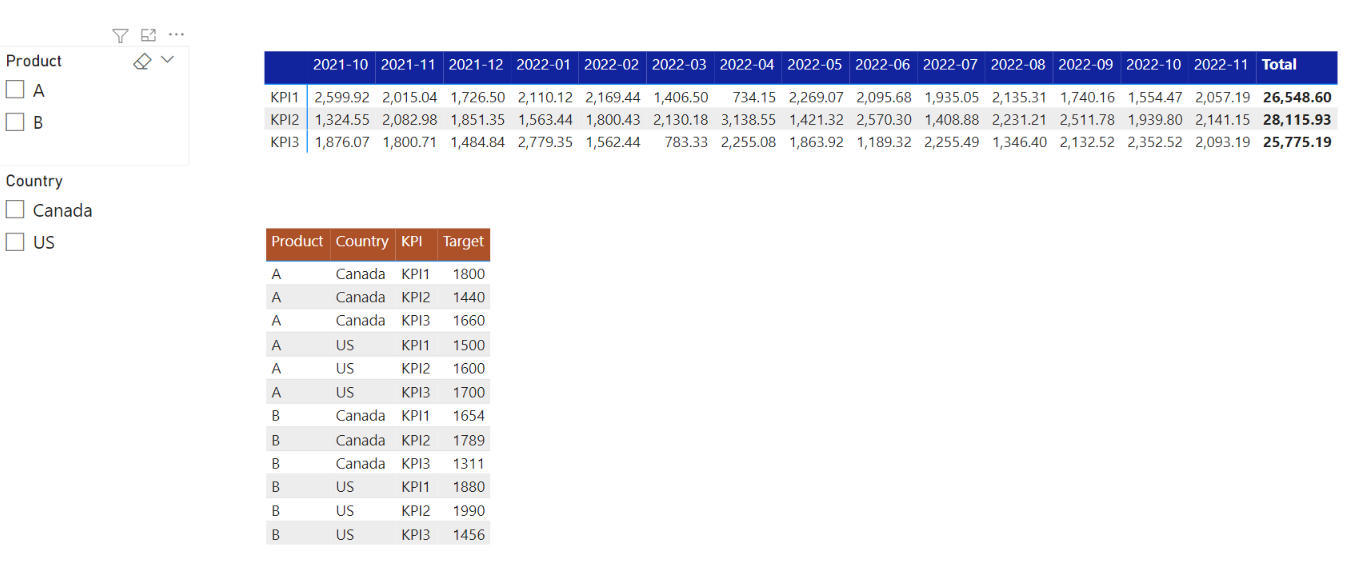Sort targets table by Product header

coord(298,242)
